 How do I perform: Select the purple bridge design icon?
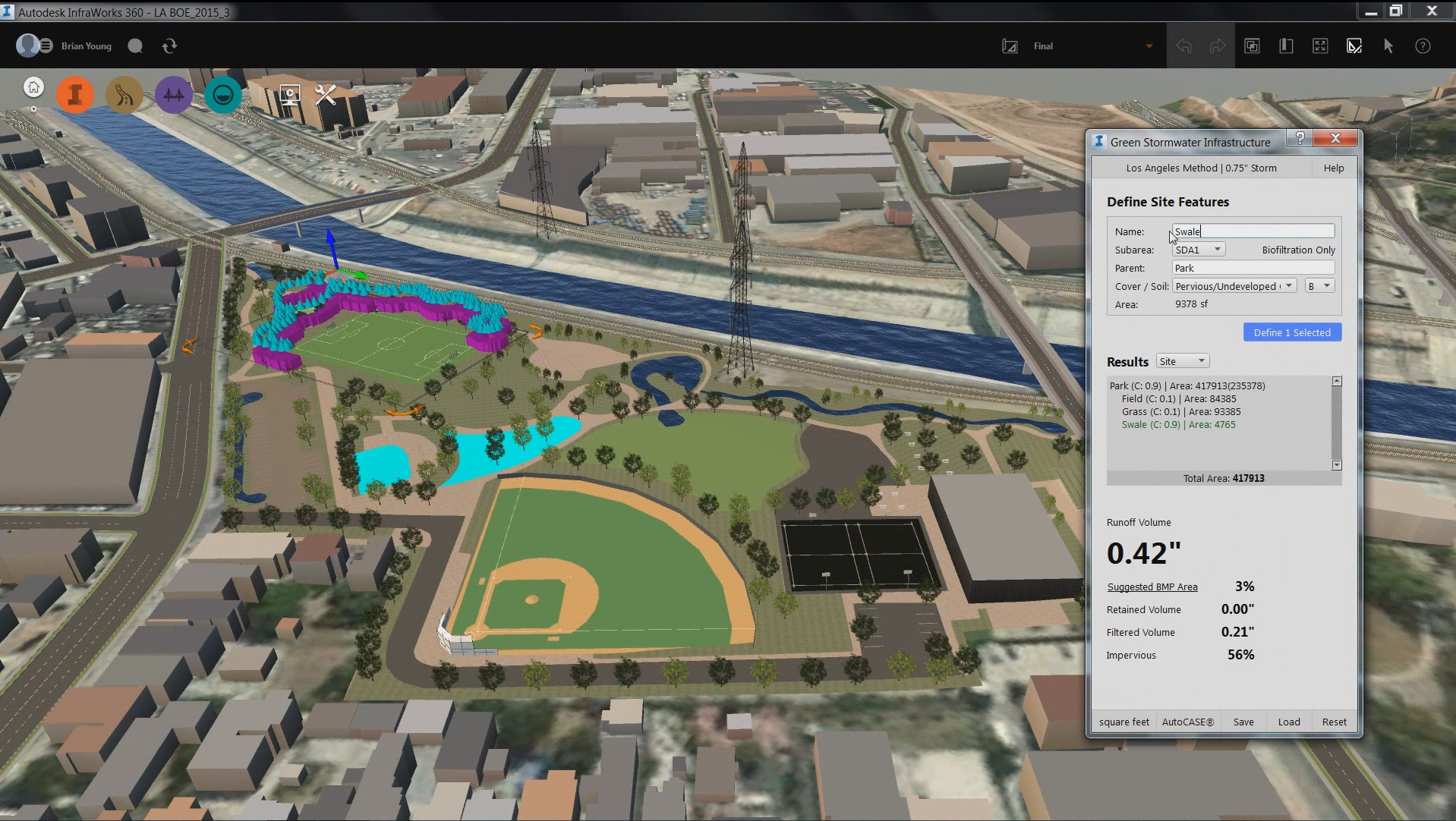174,95
